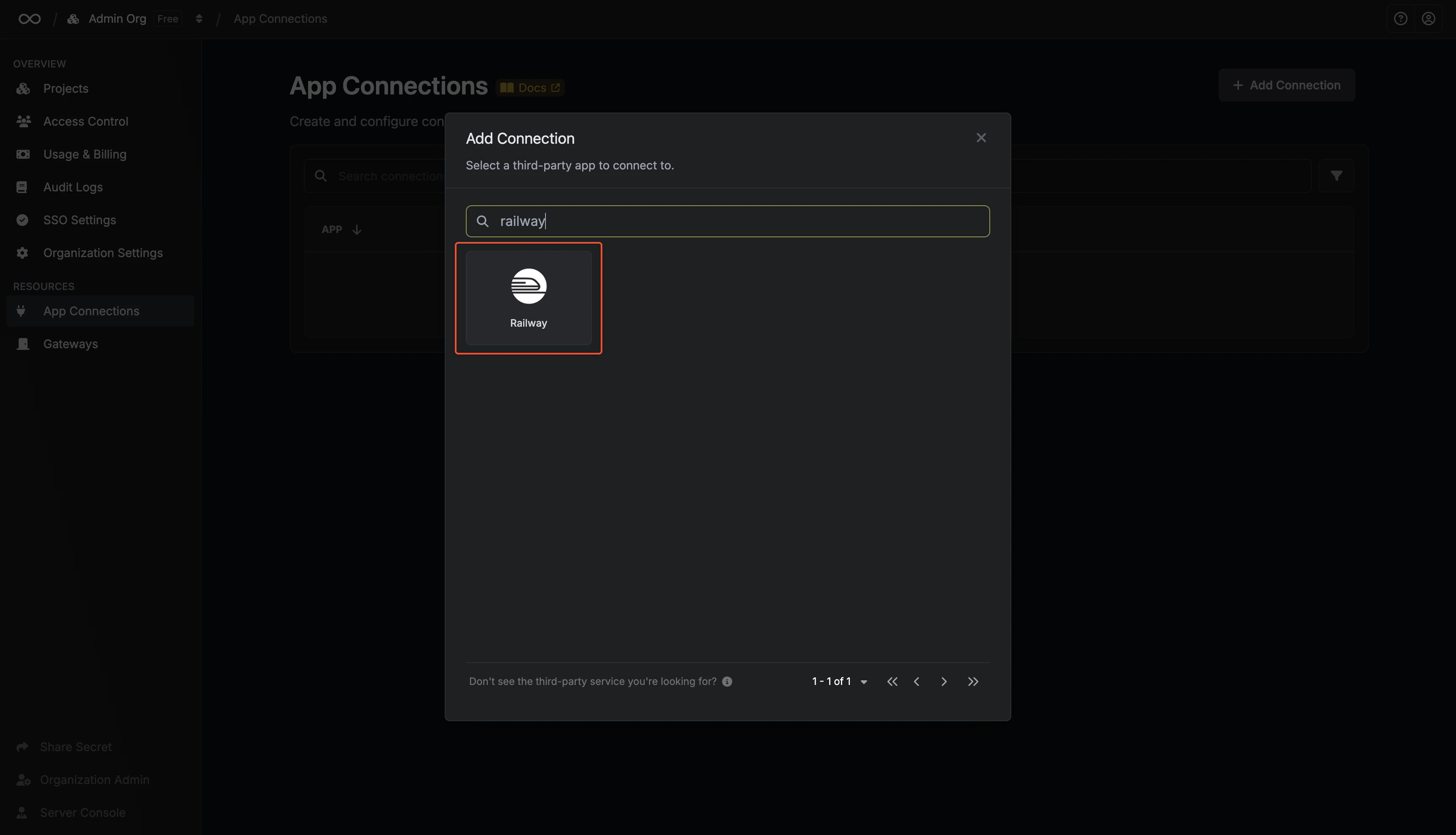This screenshot has width=1456, height=835.
Task: Click "Select a third-party app to connect to." text
Action: pos(570,165)
